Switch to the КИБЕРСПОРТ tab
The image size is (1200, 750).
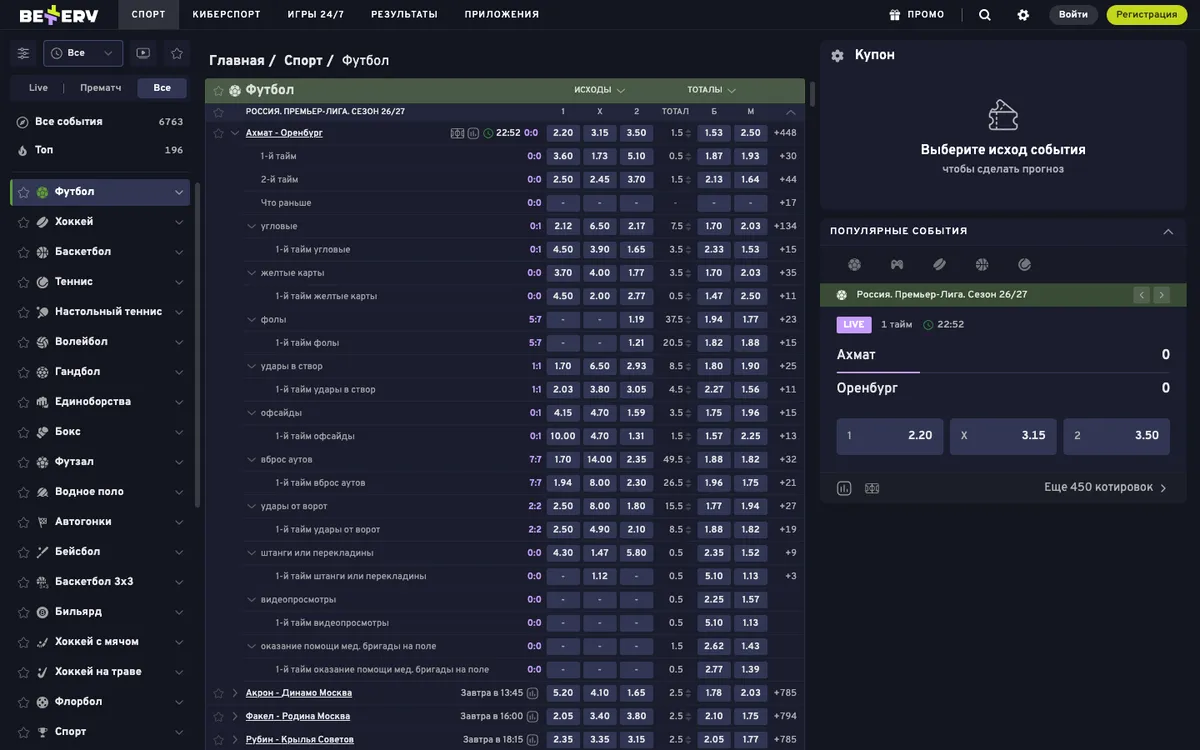click(x=226, y=15)
